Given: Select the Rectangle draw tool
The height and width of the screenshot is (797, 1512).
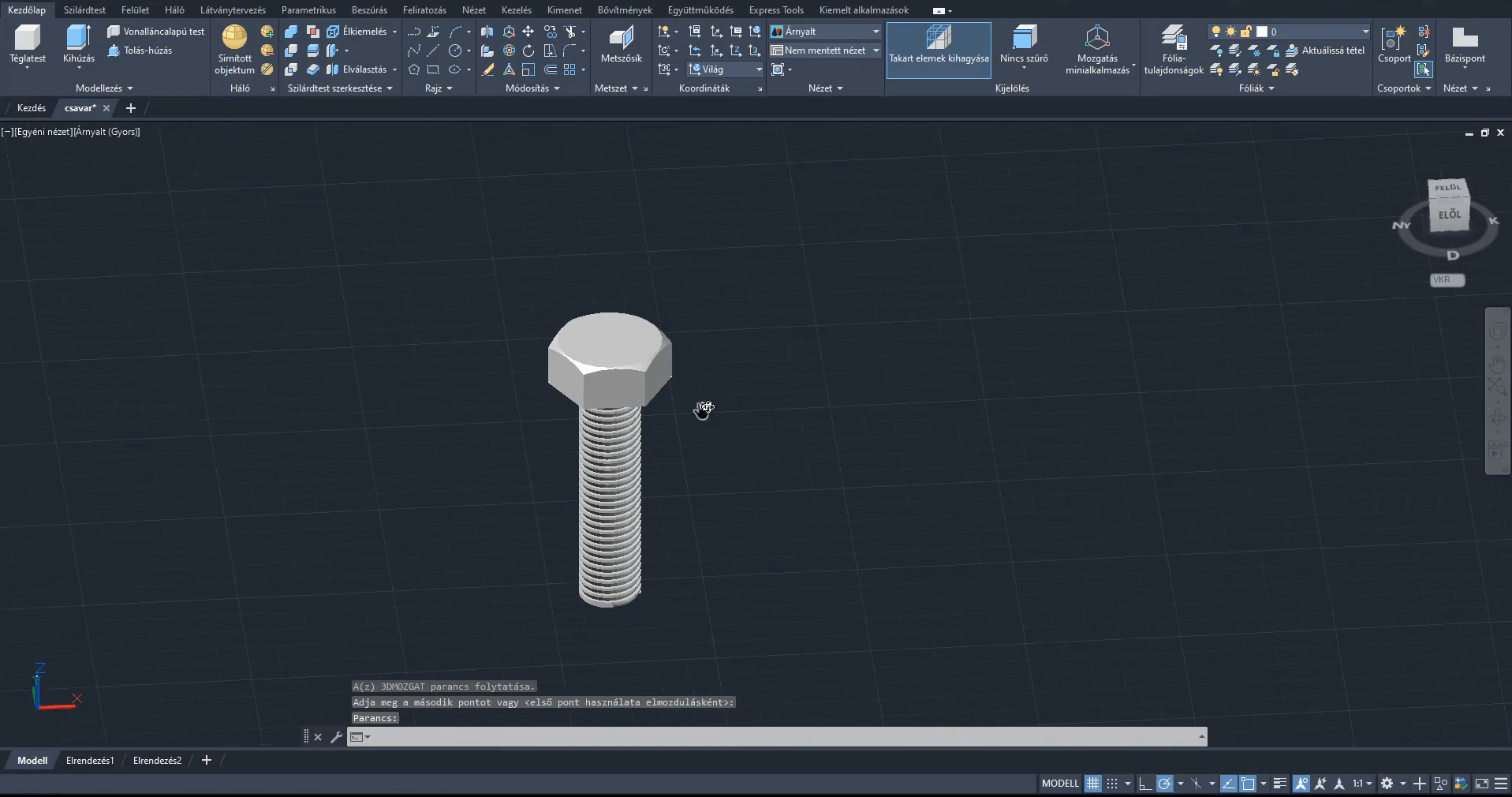Looking at the screenshot, I should tap(433, 69).
